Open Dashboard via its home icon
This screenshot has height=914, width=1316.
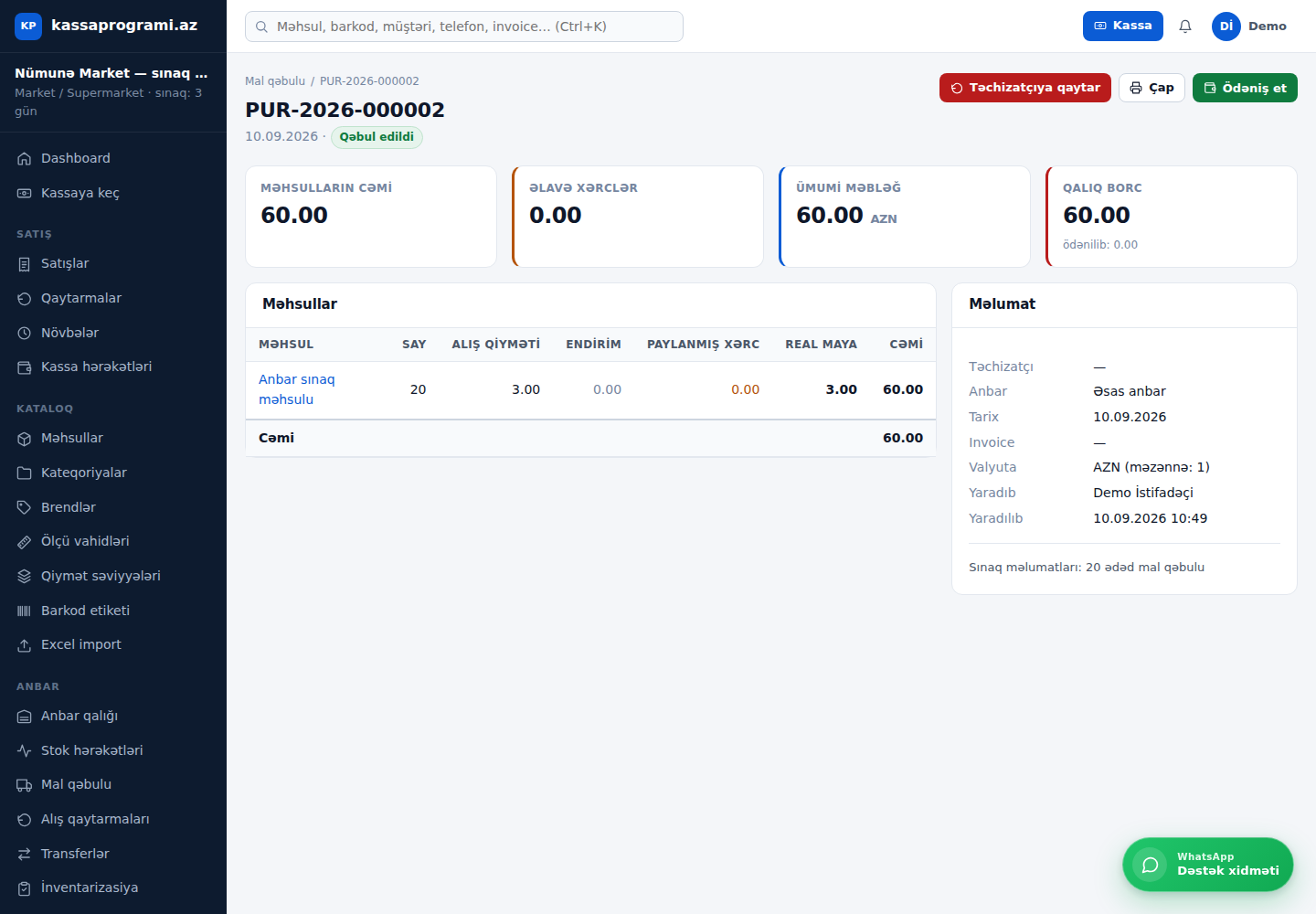point(25,158)
